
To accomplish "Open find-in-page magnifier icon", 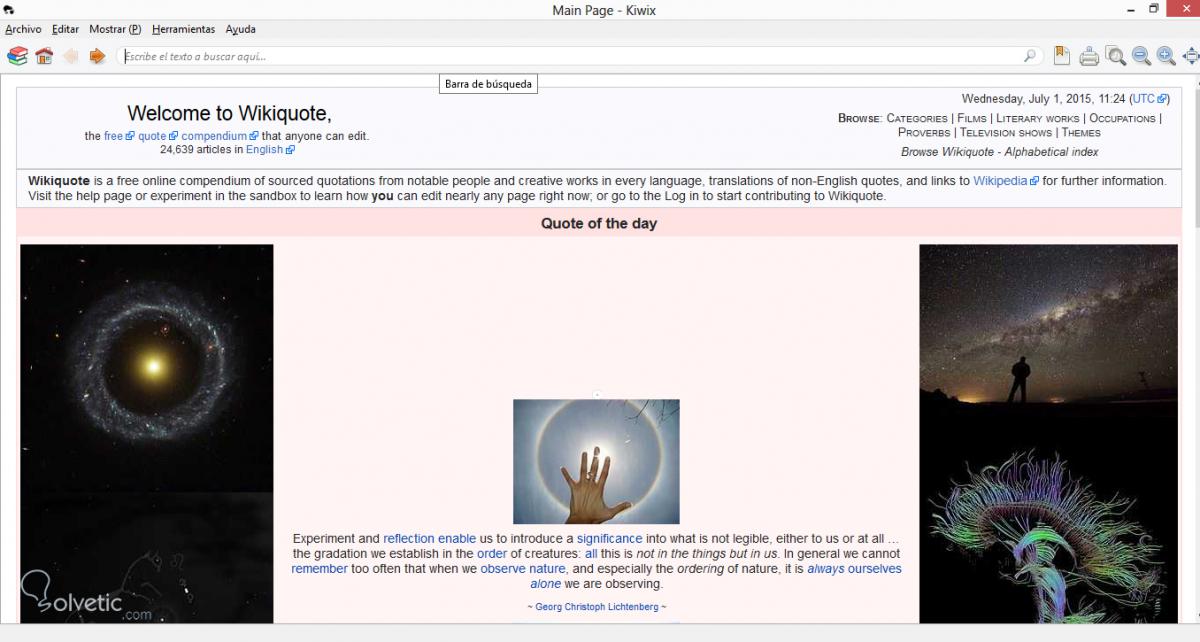I will pyautogui.click(x=1116, y=57).
